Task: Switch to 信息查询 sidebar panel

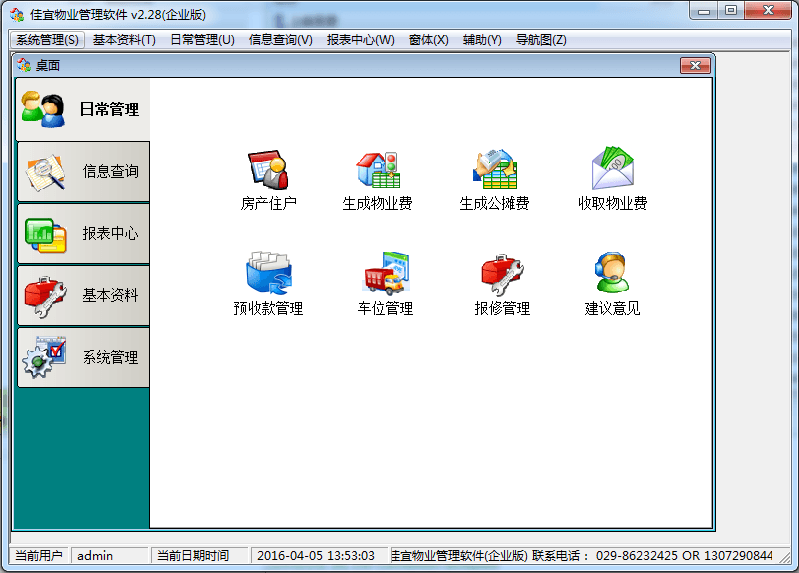Action: pyautogui.click(x=83, y=172)
